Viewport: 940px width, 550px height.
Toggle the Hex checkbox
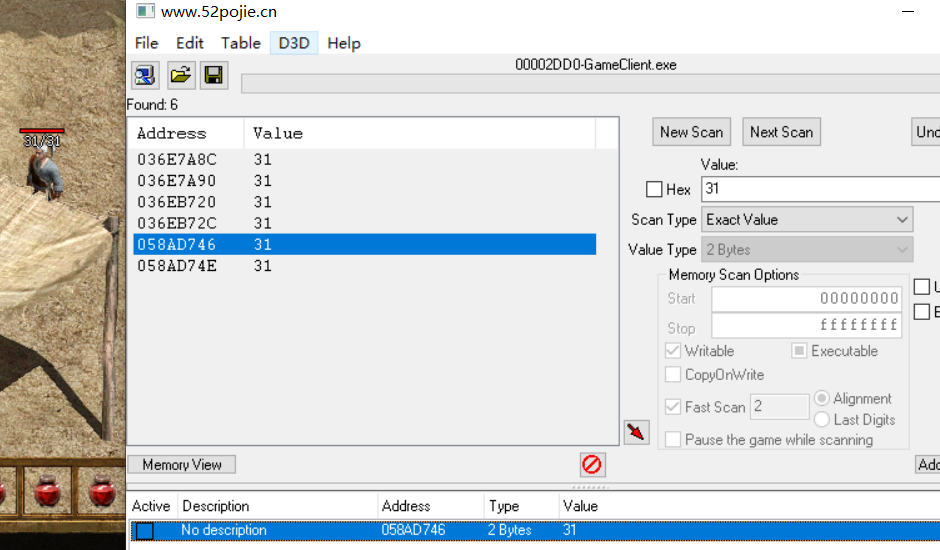pos(654,190)
